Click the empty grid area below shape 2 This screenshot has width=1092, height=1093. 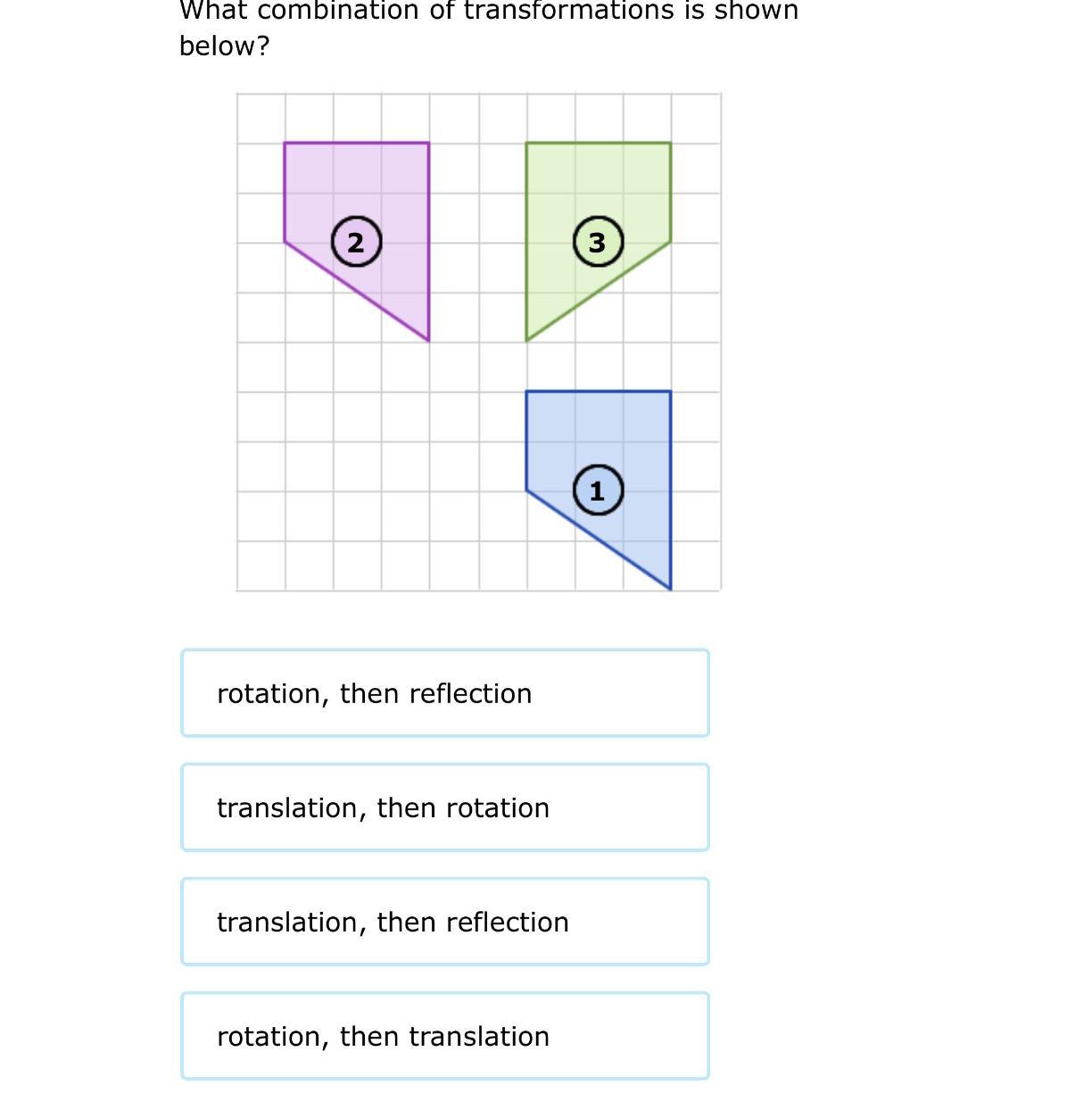[x=357, y=466]
